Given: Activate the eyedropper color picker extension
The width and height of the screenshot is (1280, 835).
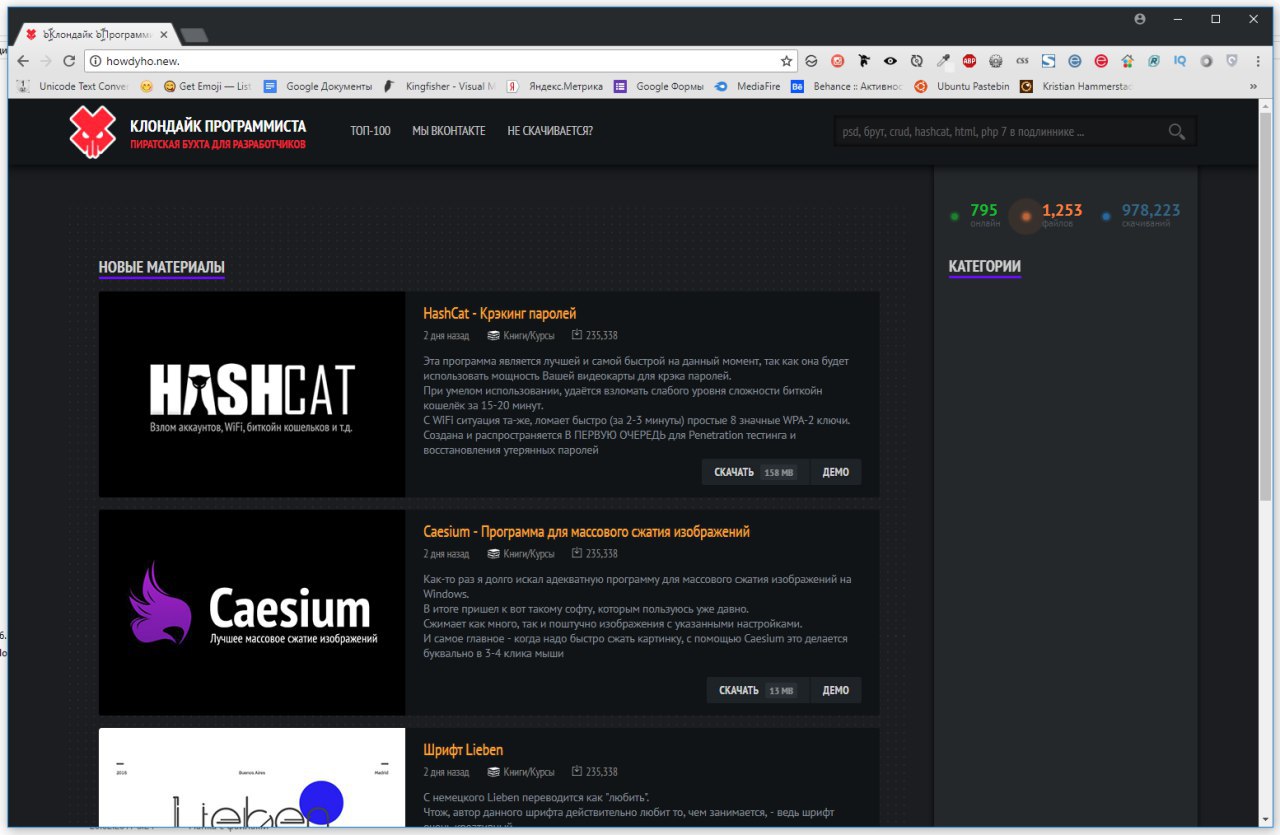Looking at the screenshot, I should coord(943,61).
